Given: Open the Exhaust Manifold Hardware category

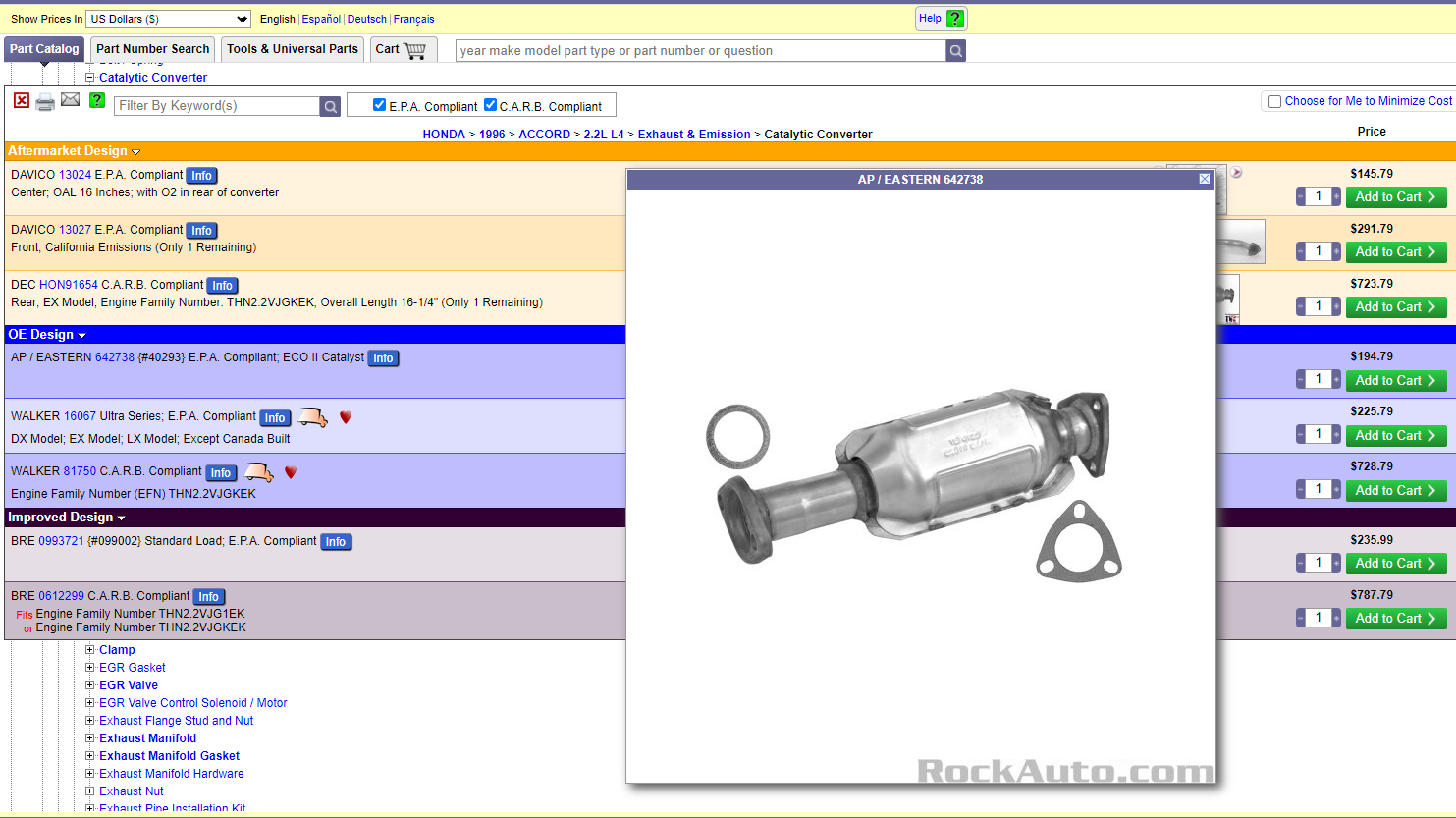Looking at the screenshot, I should (172, 774).
